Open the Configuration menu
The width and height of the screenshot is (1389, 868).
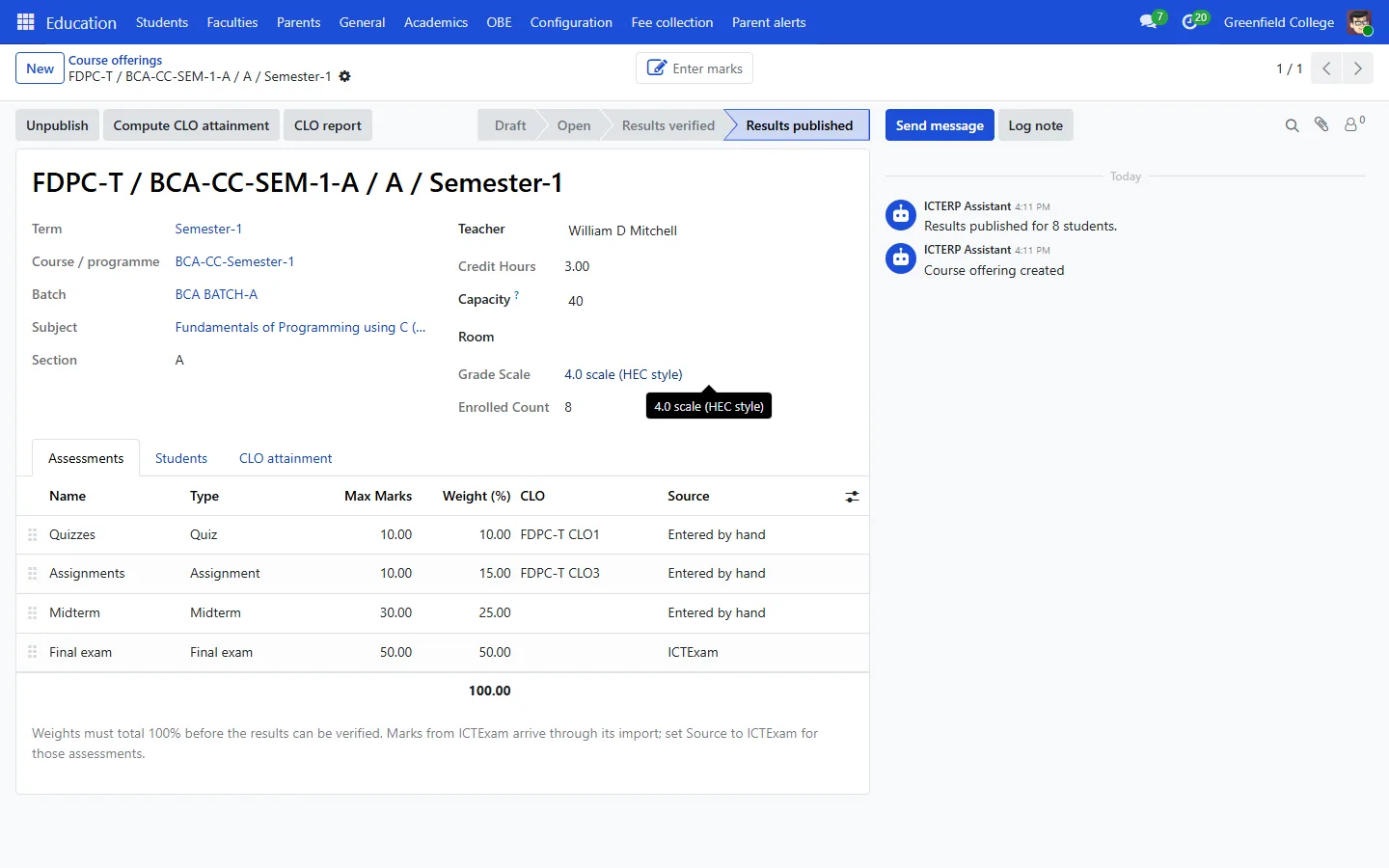[x=571, y=22]
